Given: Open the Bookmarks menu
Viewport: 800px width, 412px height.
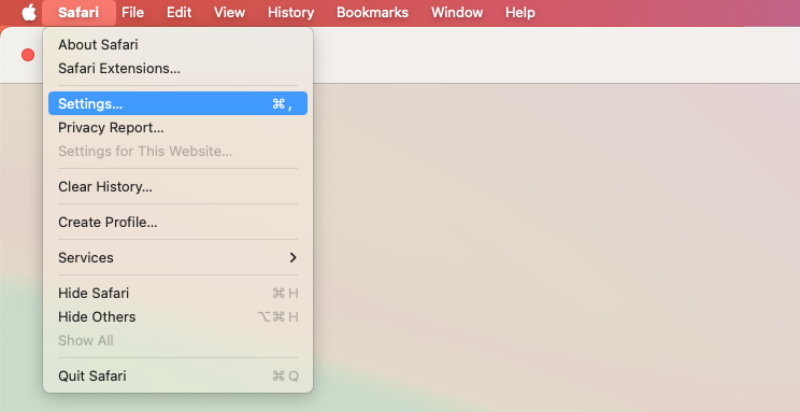Looking at the screenshot, I should point(372,12).
